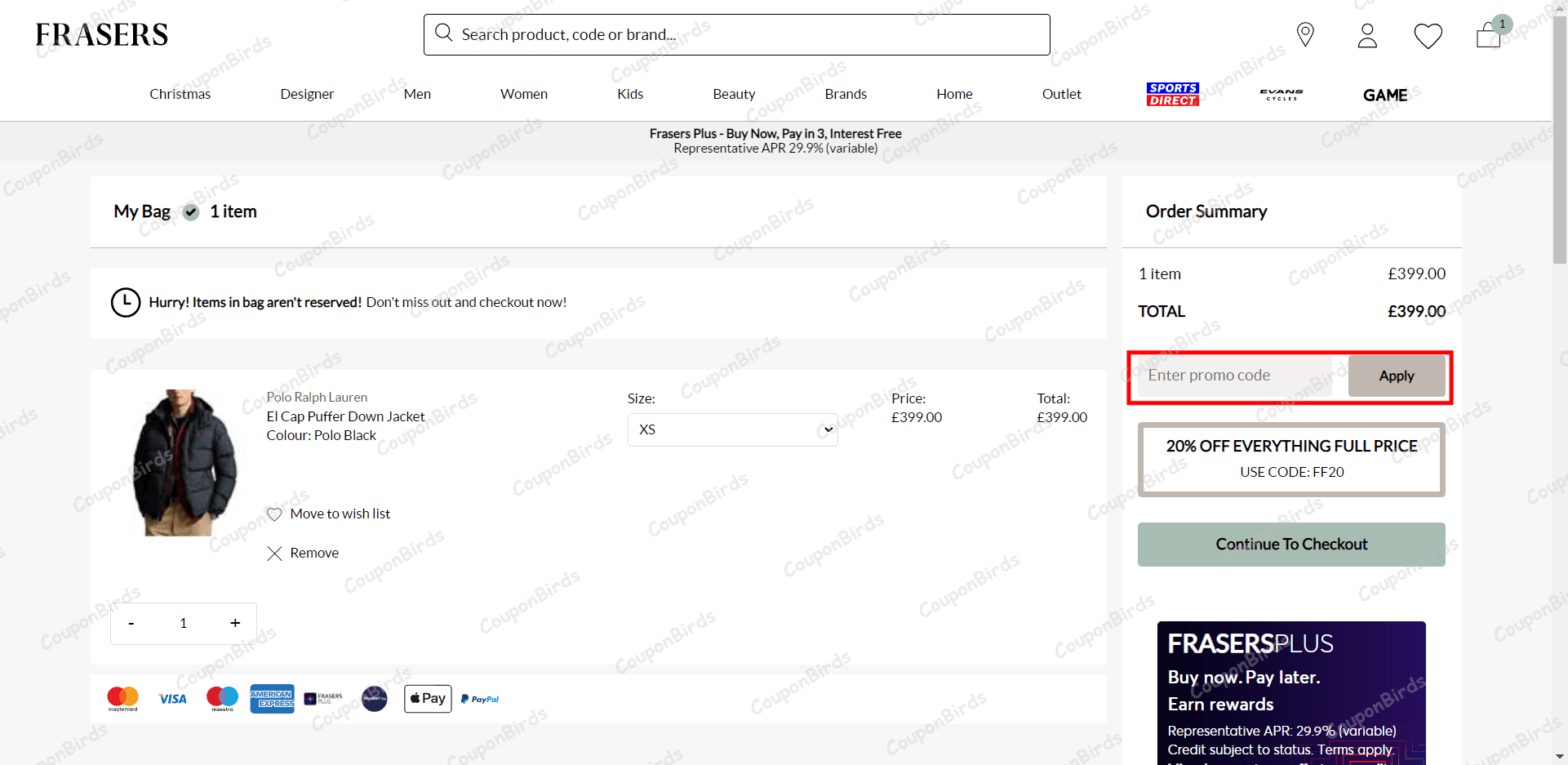
Task: Click Continue To Checkout
Action: pos(1290,544)
